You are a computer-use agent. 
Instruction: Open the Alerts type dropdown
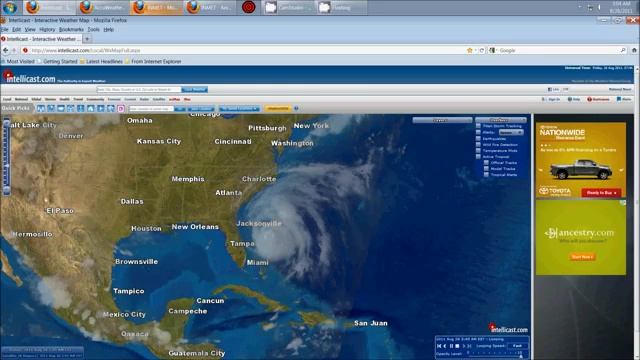click(x=511, y=132)
